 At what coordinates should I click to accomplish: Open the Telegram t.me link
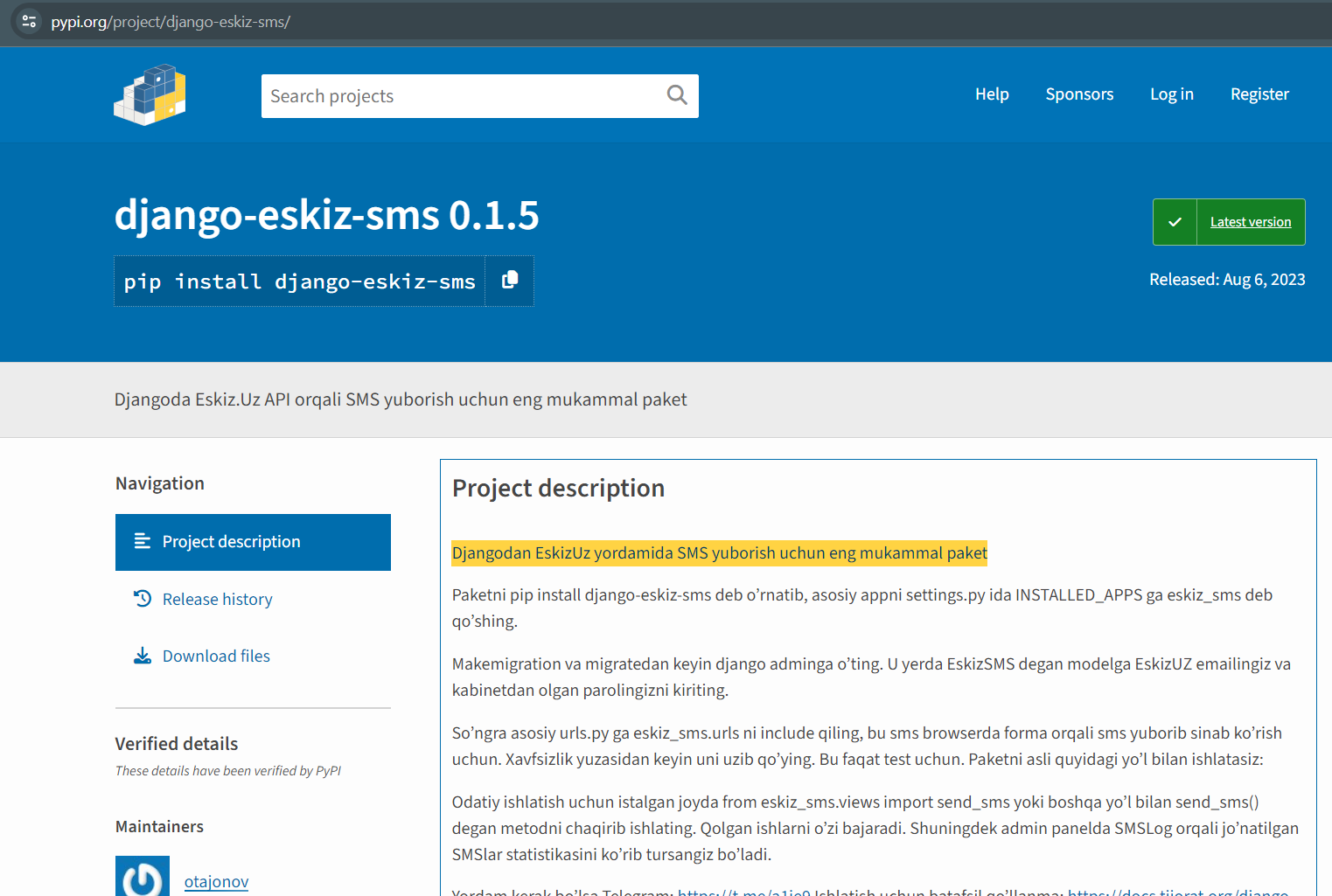pyautogui.click(x=744, y=892)
